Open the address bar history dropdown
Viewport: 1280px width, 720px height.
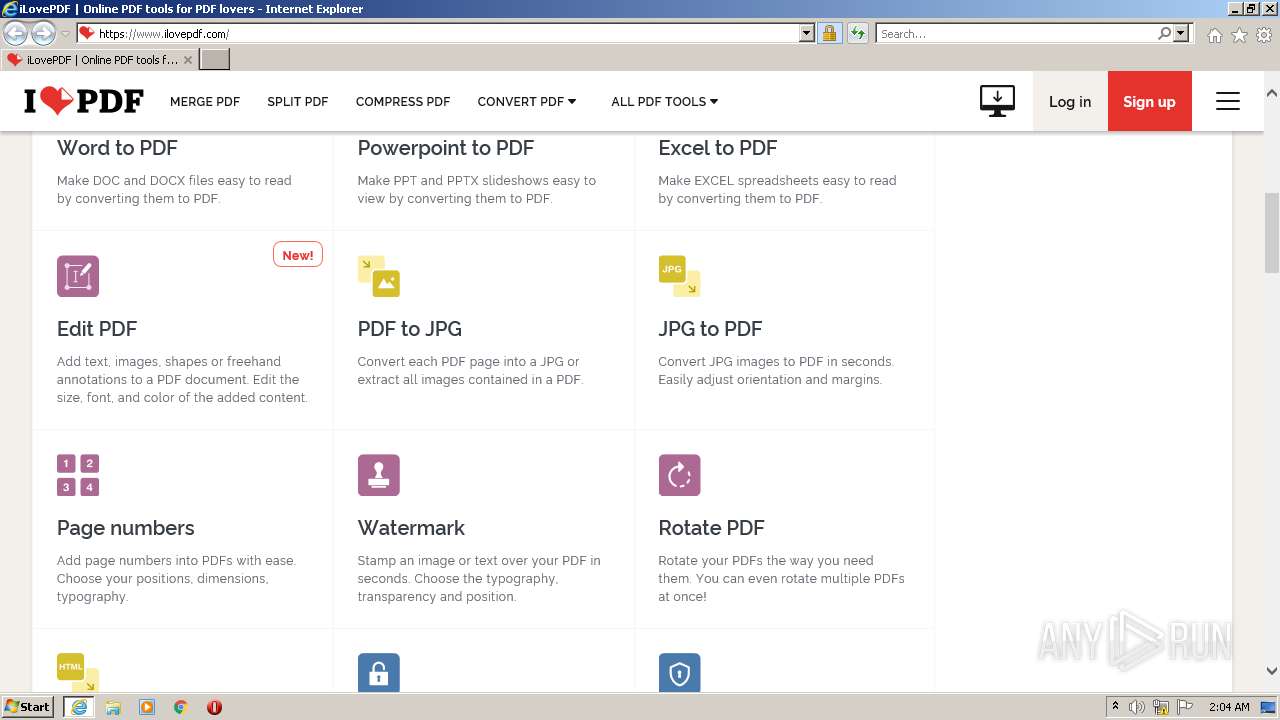[x=807, y=33]
